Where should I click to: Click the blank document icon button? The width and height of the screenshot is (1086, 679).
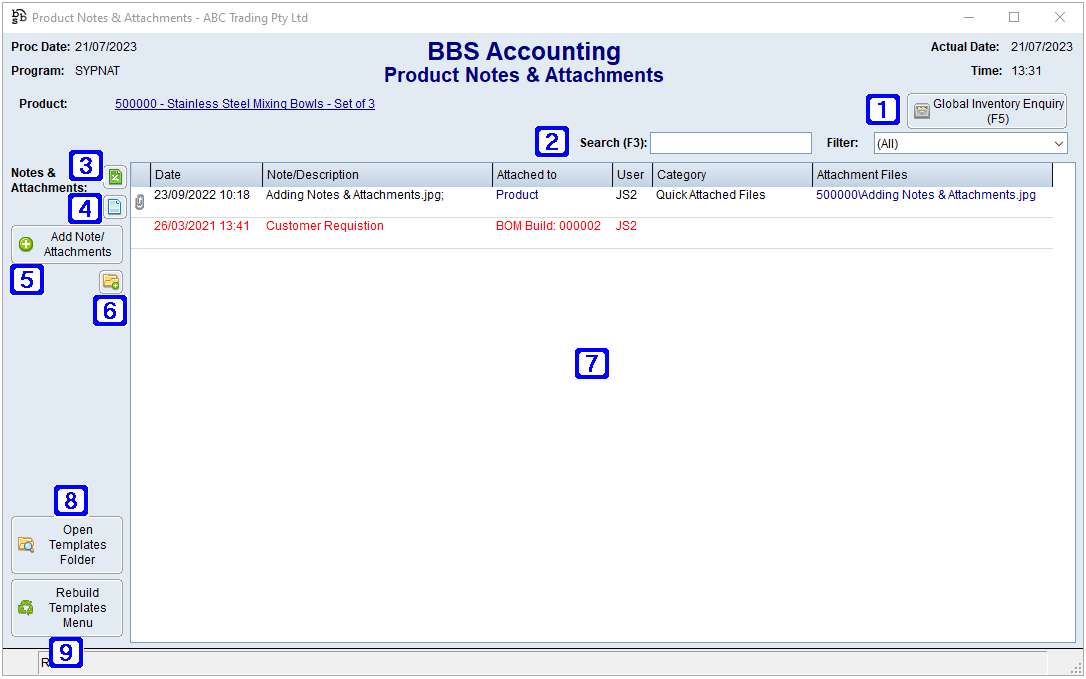[114, 208]
